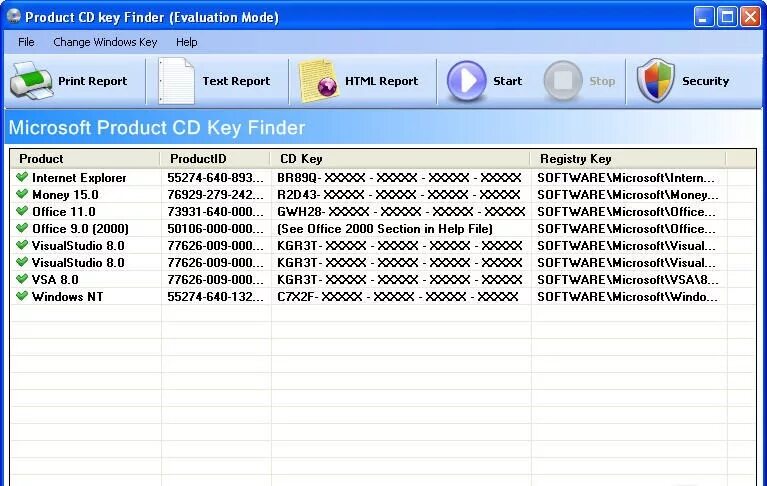Click ProductID 76929-279-242... cell

(x=215, y=195)
